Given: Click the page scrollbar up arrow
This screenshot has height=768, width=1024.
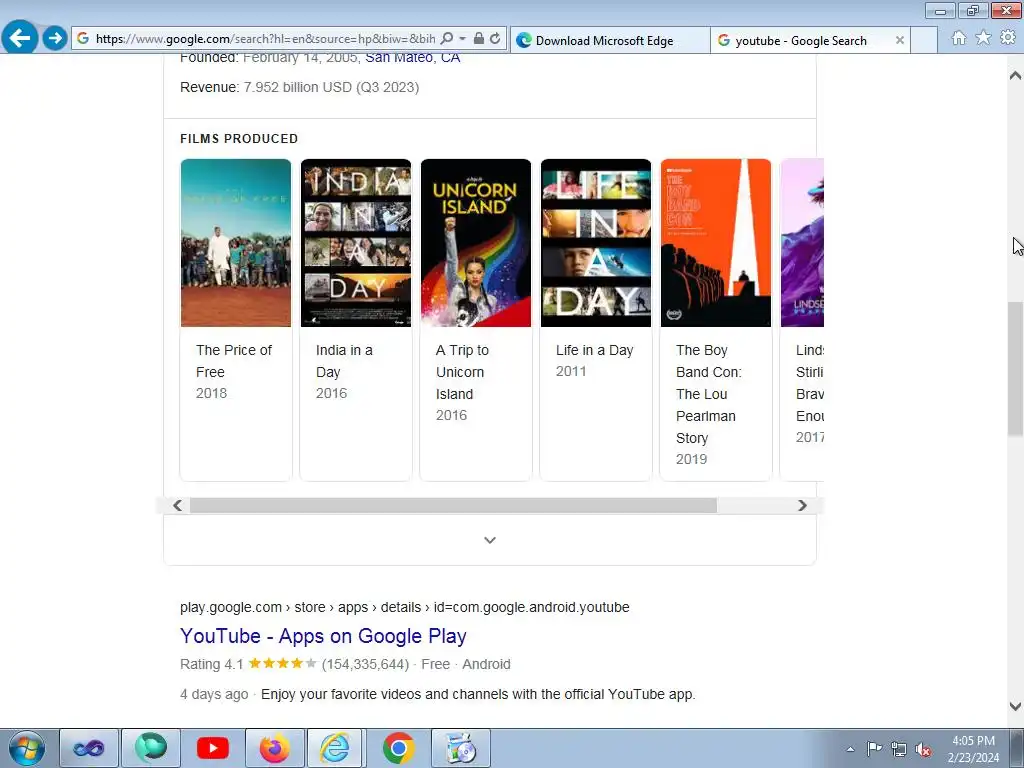Looking at the screenshot, I should coord(1015,75).
